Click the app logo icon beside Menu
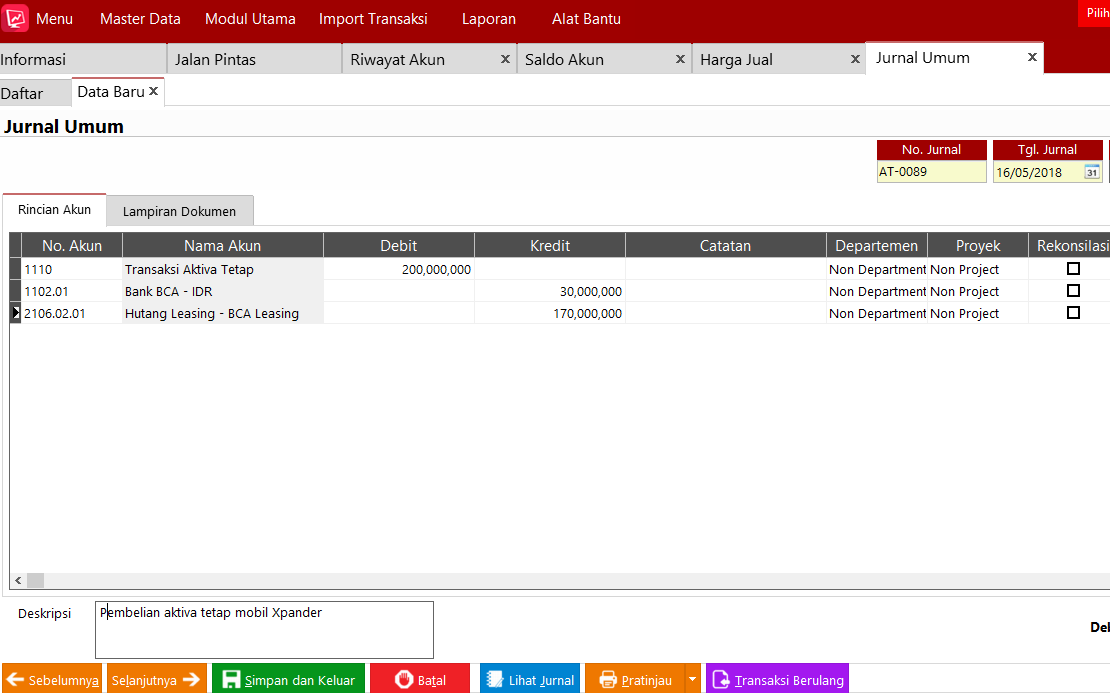1110x696 pixels. click(17, 19)
